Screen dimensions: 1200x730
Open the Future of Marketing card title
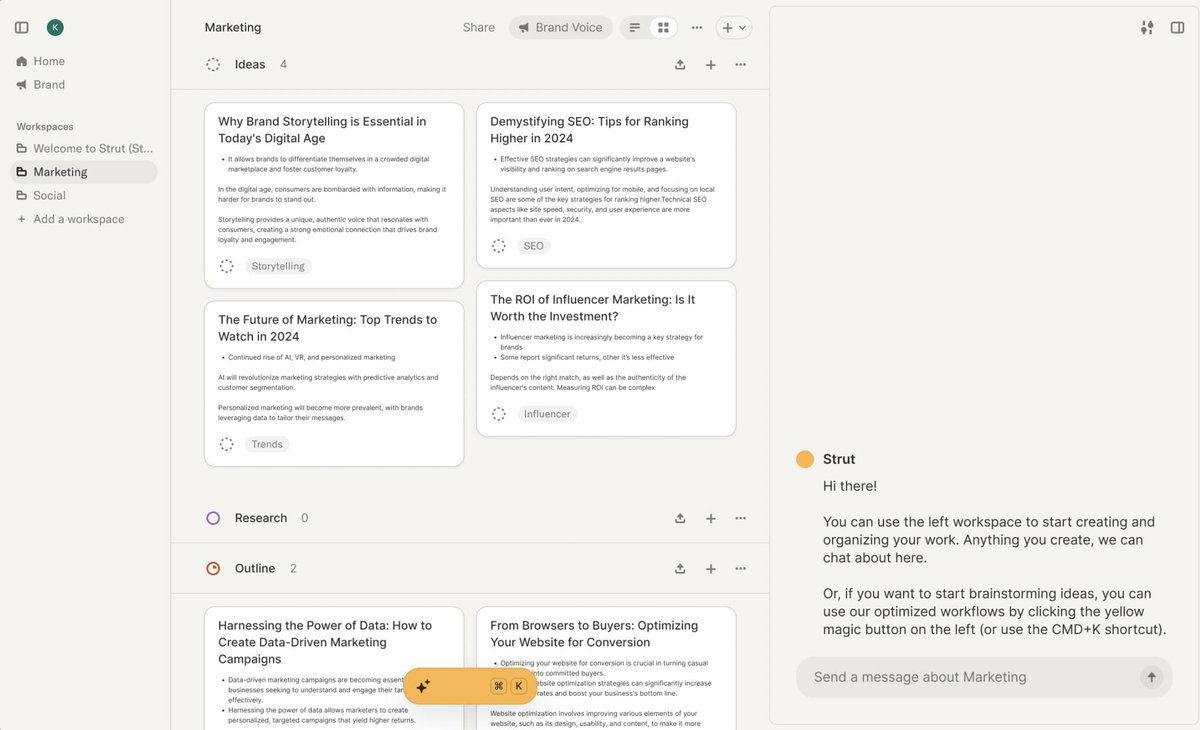point(327,328)
